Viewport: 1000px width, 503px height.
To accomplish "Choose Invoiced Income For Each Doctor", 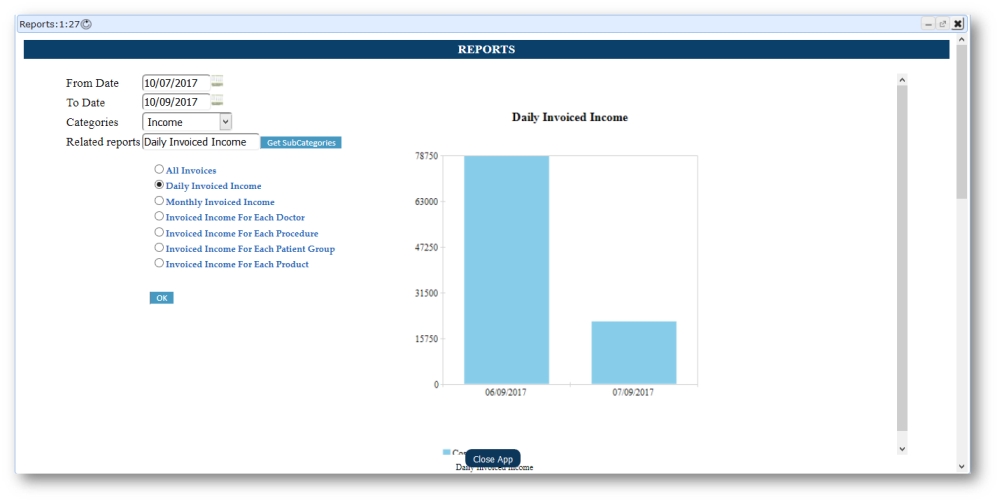I will pos(159,216).
